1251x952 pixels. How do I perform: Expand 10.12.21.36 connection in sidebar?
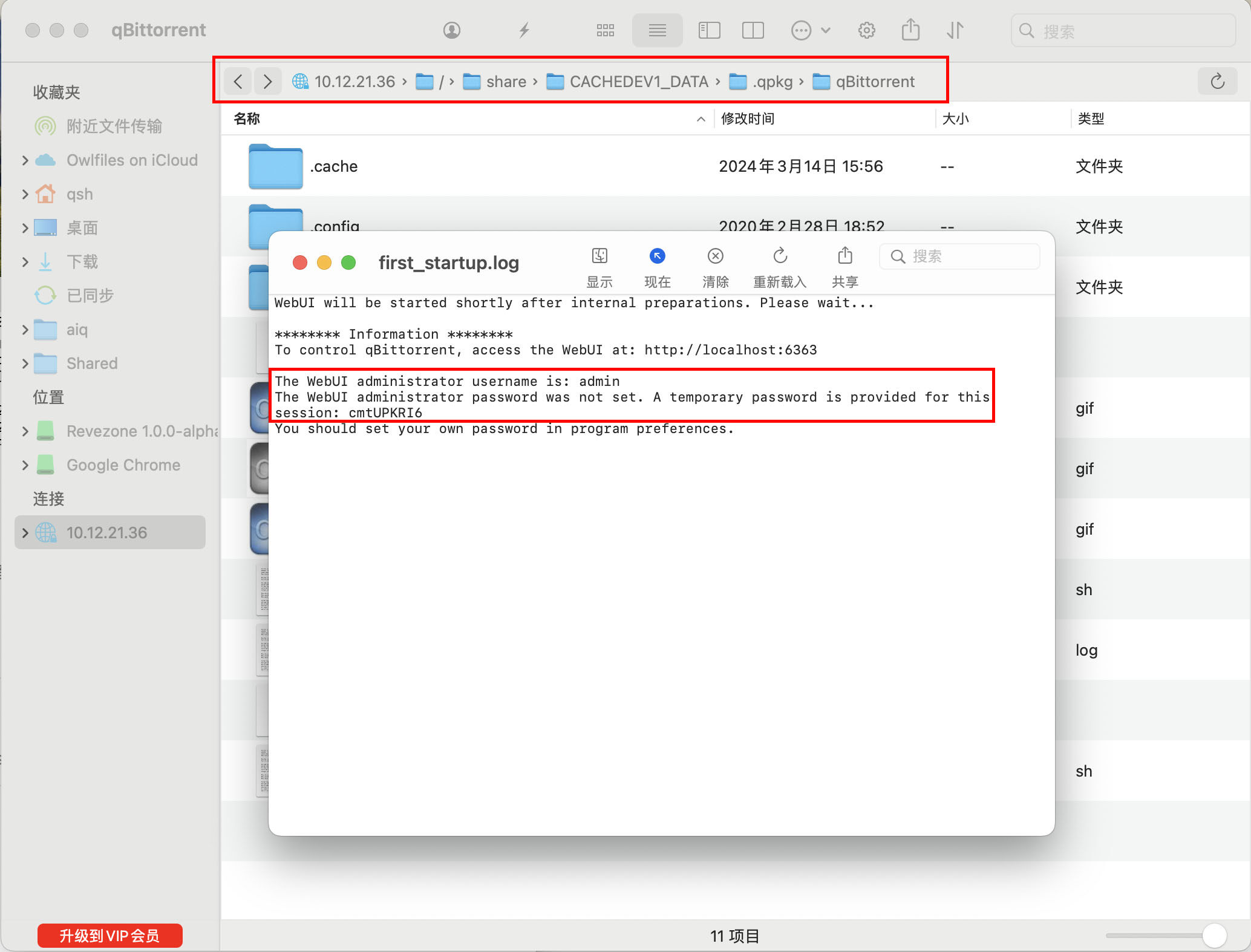coord(25,533)
